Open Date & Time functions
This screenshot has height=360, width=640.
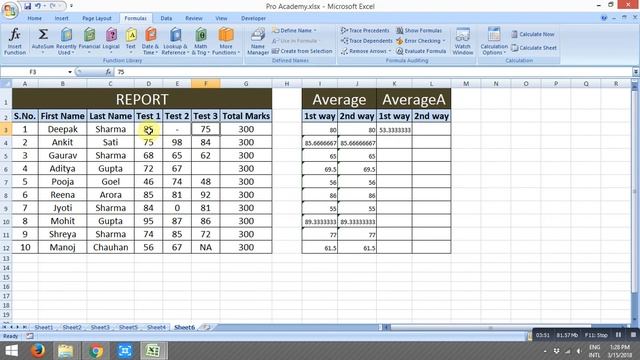pyautogui.click(x=150, y=41)
